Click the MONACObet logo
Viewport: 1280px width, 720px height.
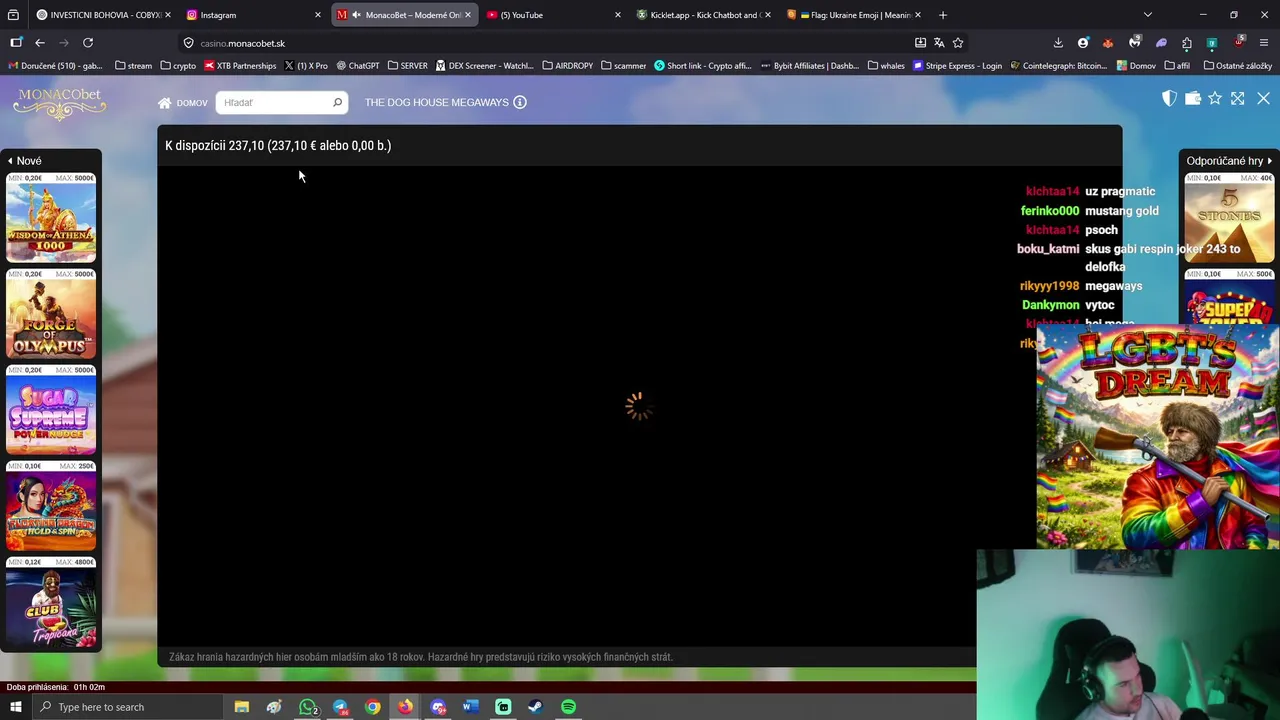(x=60, y=102)
